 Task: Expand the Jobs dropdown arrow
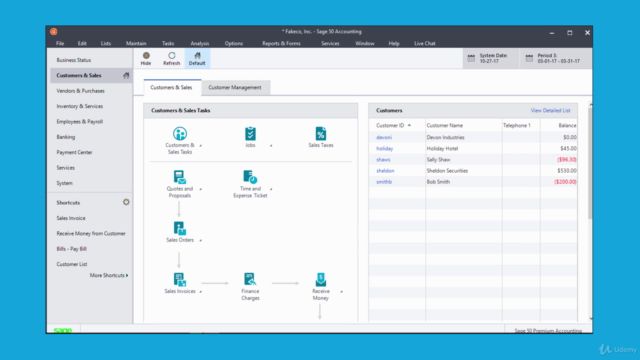pyautogui.click(x=271, y=146)
